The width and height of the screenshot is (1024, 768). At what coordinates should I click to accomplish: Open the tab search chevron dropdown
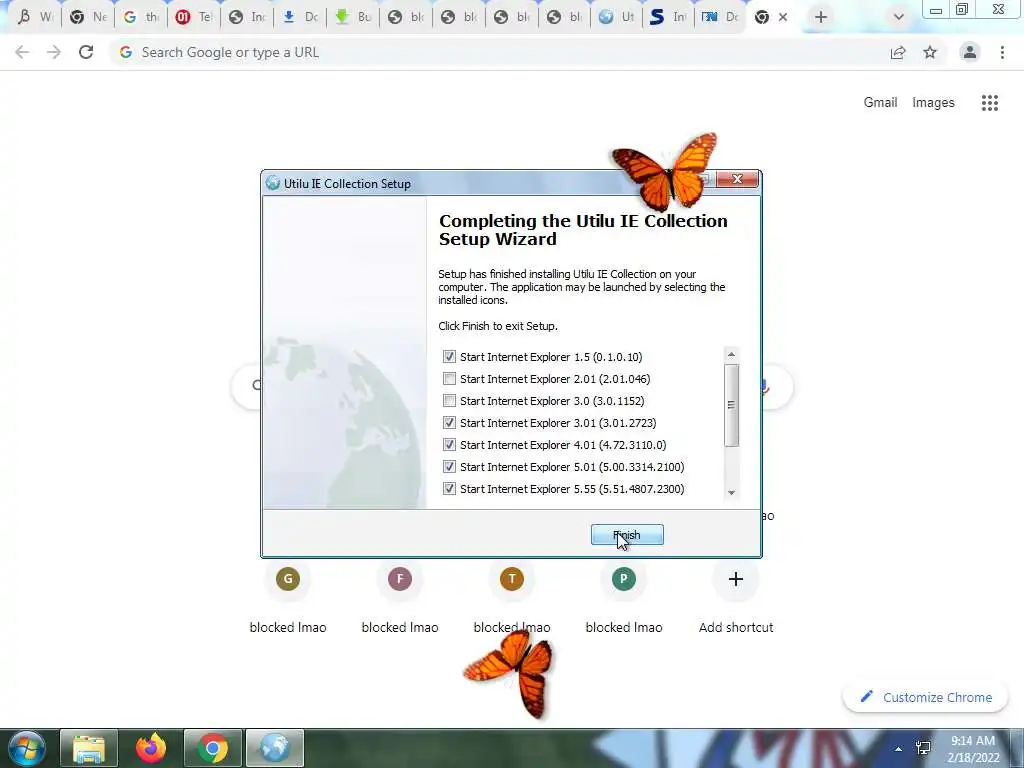coord(899,17)
